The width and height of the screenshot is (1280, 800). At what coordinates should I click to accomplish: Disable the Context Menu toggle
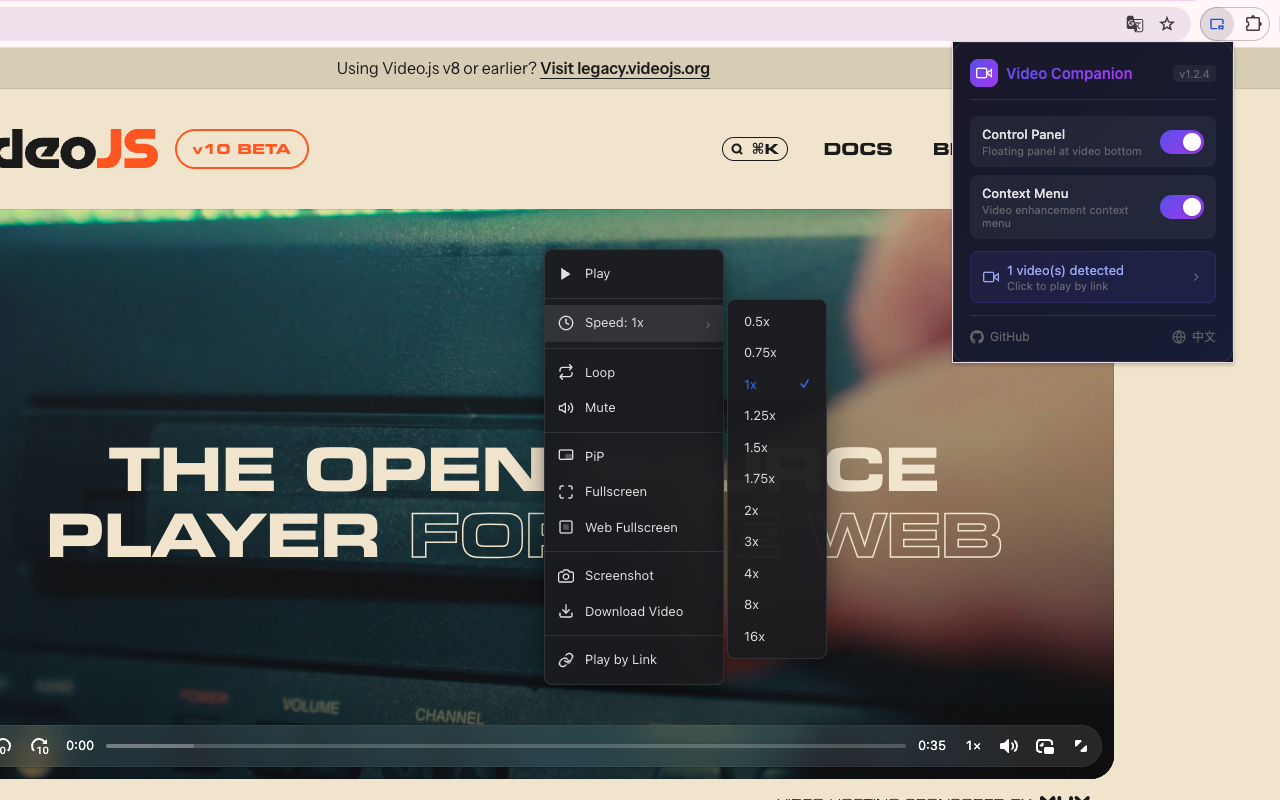pyautogui.click(x=1181, y=207)
